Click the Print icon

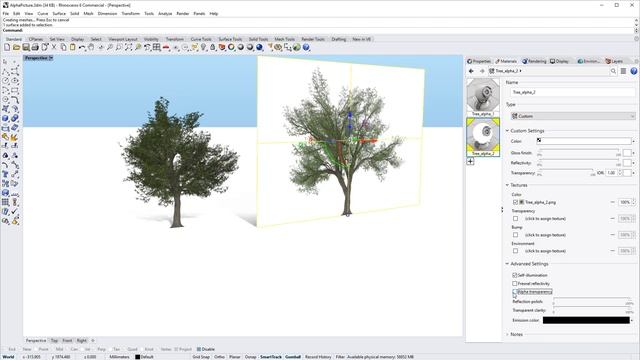[35, 47]
